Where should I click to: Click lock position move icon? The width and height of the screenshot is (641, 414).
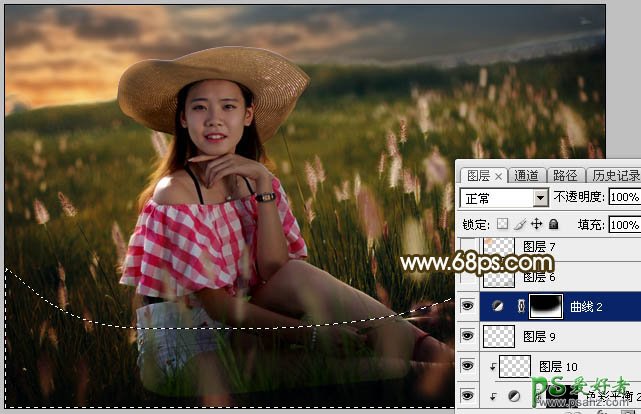(x=538, y=223)
